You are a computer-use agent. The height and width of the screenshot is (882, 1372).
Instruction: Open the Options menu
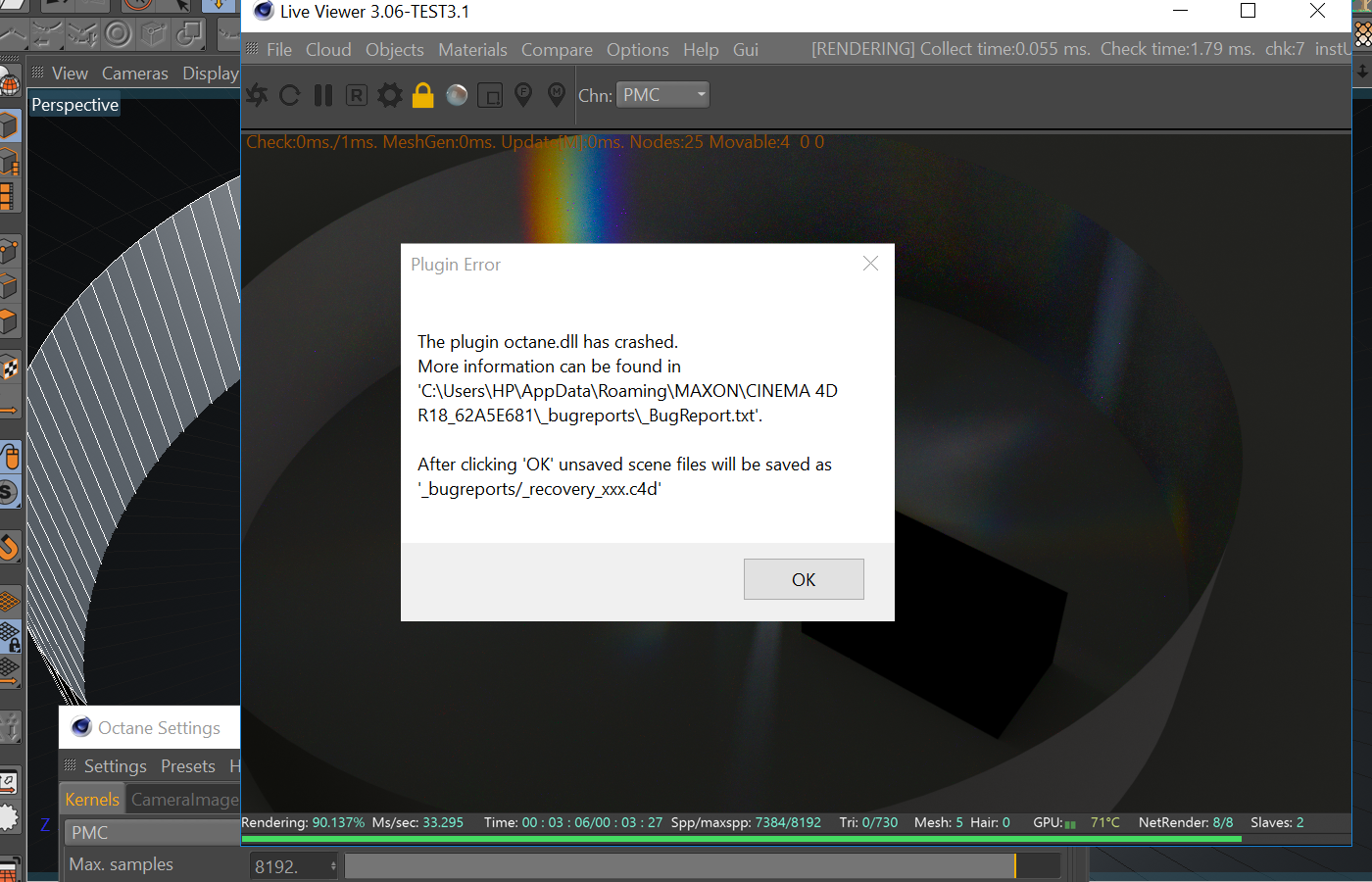point(638,50)
